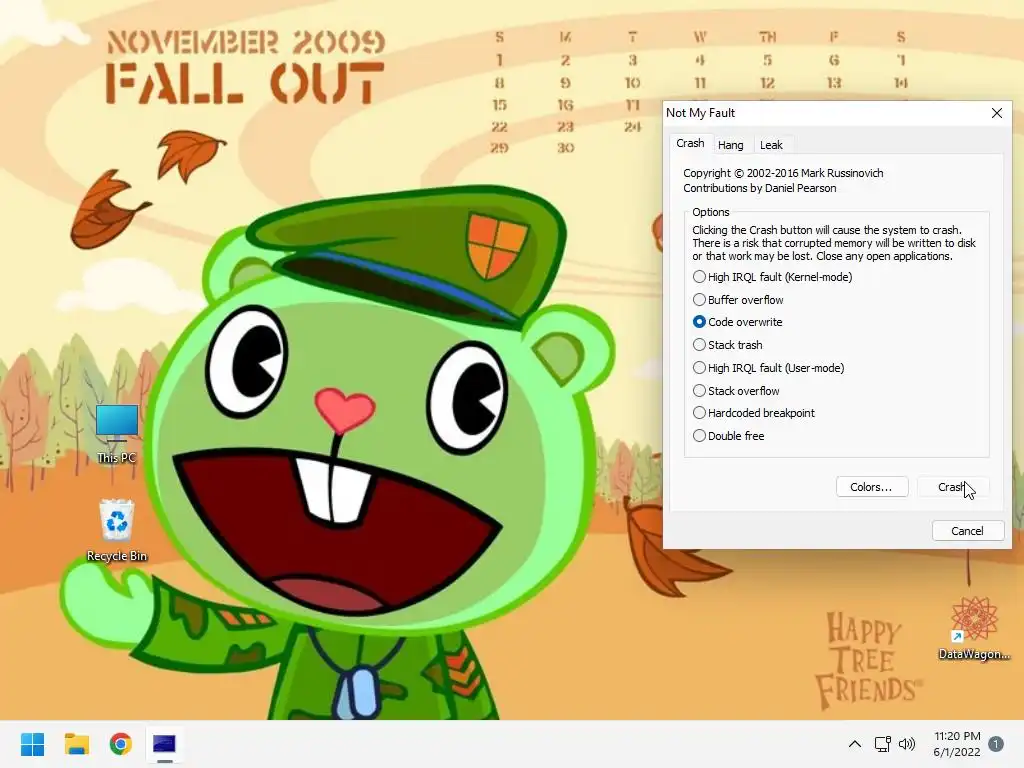Choose the Double free option
Screen dimensions: 1024x768
[728, 436]
